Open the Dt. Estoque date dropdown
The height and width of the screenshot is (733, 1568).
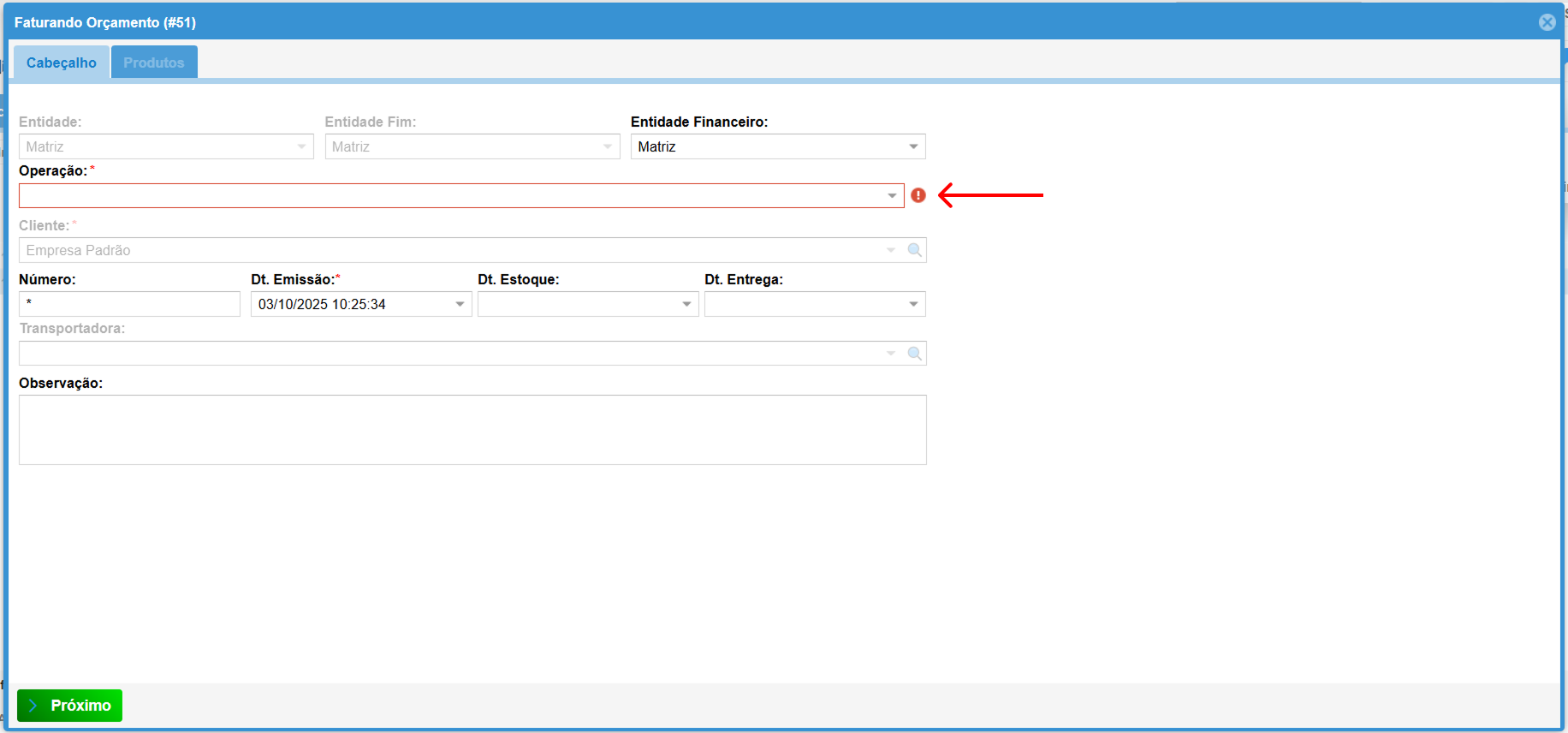(686, 305)
